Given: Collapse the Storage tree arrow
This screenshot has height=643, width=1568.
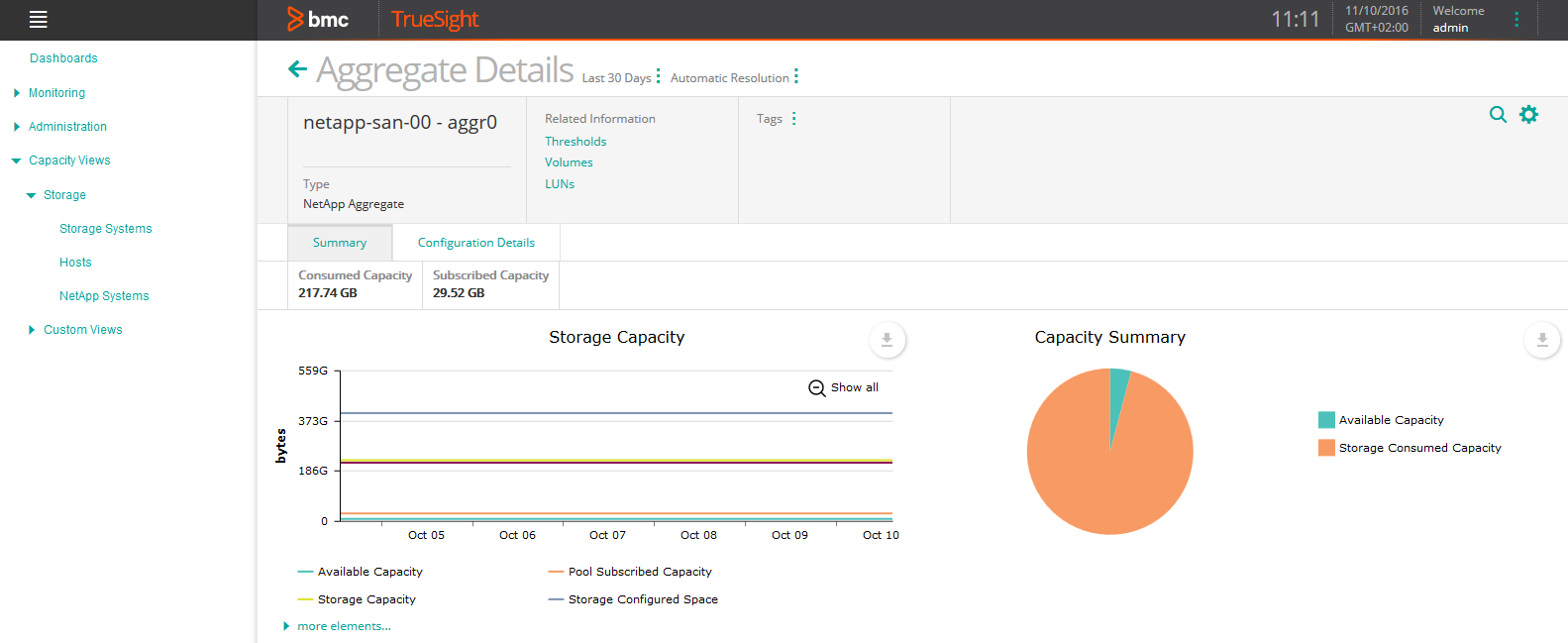Looking at the screenshot, I should pyautogui.click(x=32, y=195).
